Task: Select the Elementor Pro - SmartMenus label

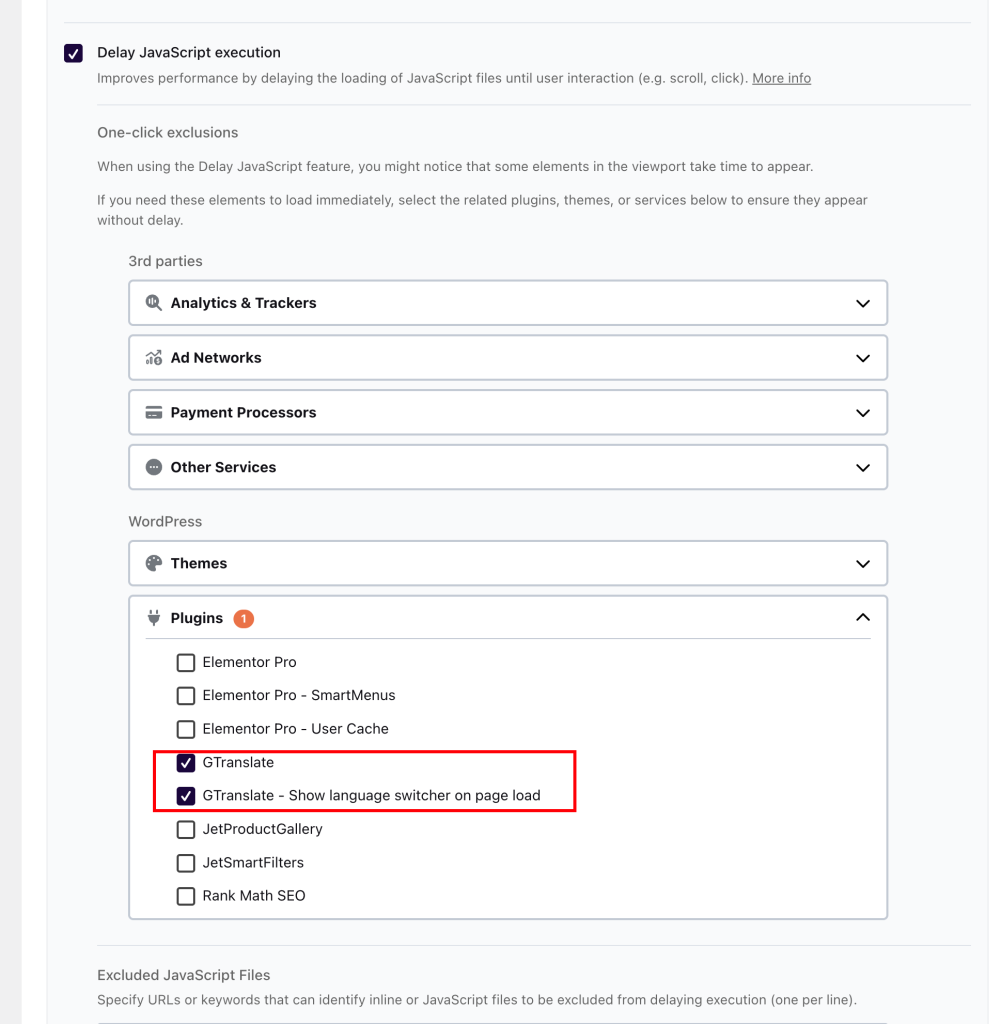Action: [x=298, y=695]
